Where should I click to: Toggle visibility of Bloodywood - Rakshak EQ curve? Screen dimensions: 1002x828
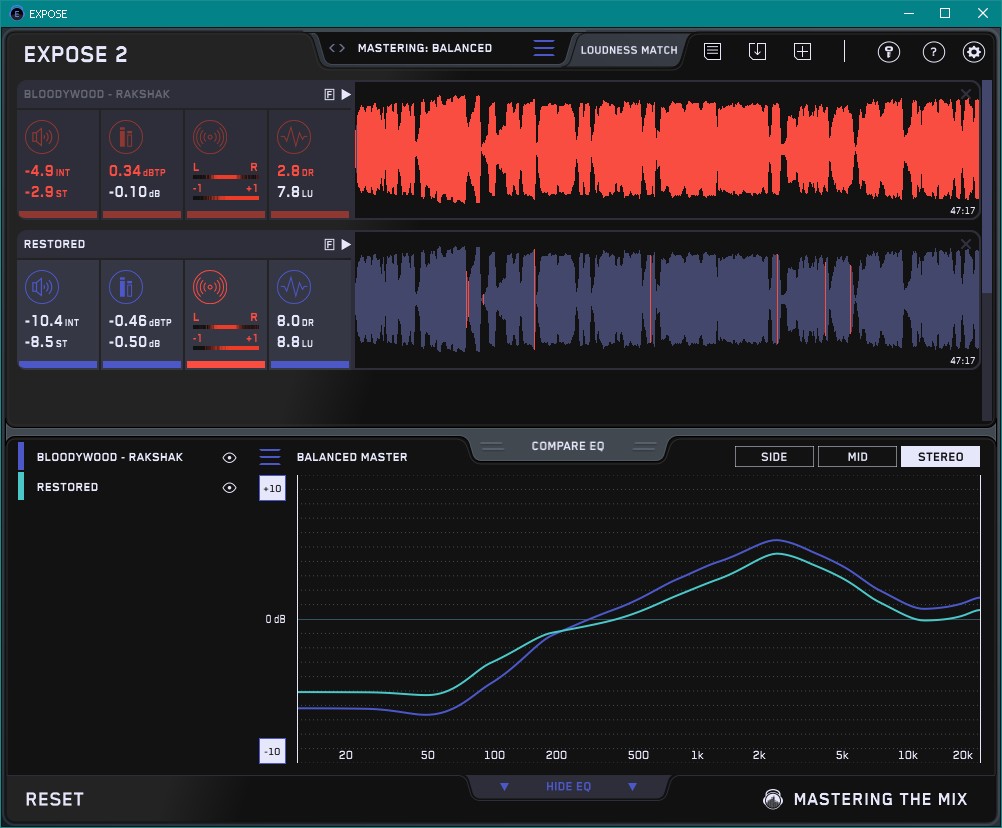coord(229,457)
